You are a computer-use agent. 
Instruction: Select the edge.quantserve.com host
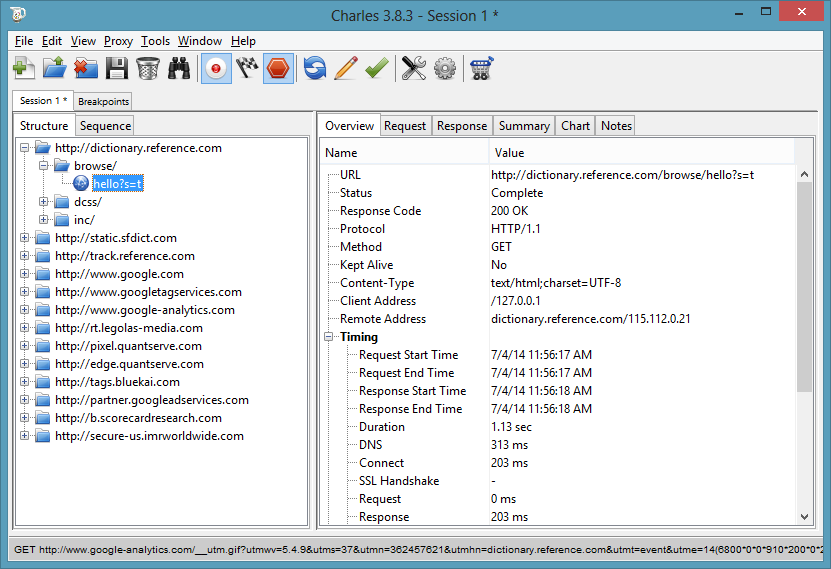(x=129, y=364)
